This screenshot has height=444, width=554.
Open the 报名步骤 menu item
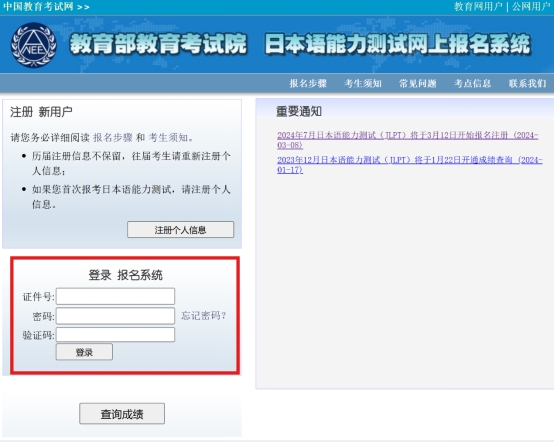(308, 83)
